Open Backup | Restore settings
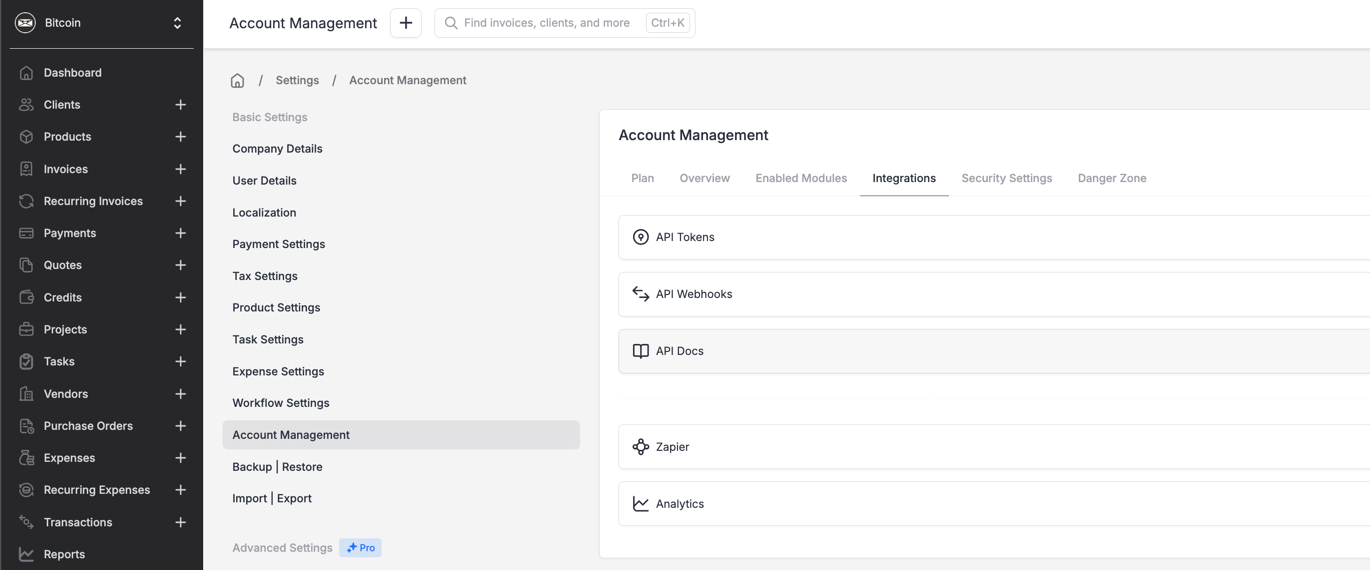 pyautogui.click(x=277, y=467)
